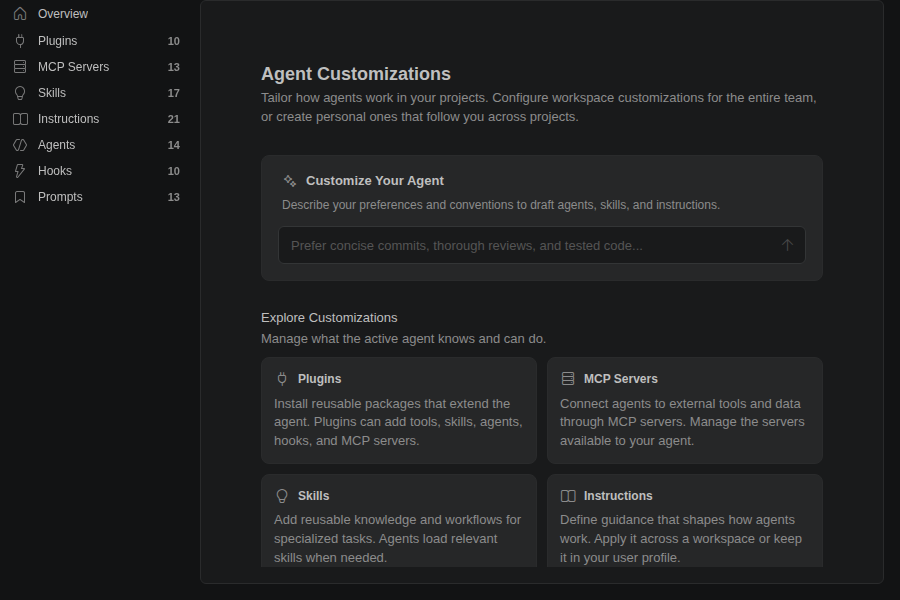Screen dimensions: 900x600
Task: Go to Hooks section in sidebar
Action: click(96, 171)
